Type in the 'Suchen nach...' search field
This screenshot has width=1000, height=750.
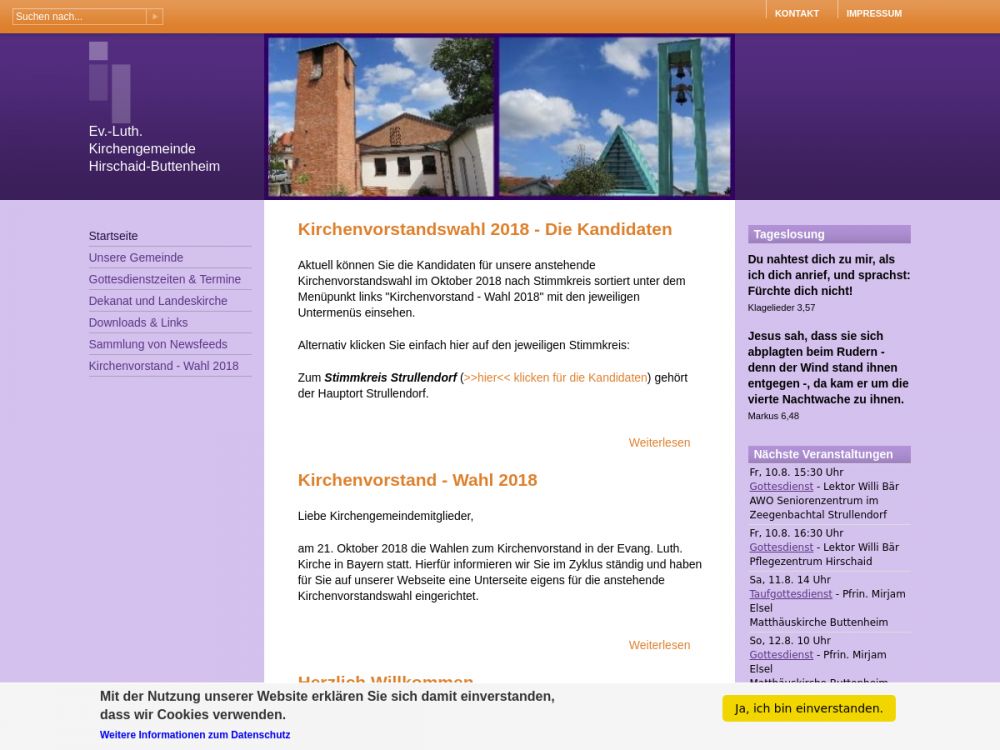tap(79, 16)
